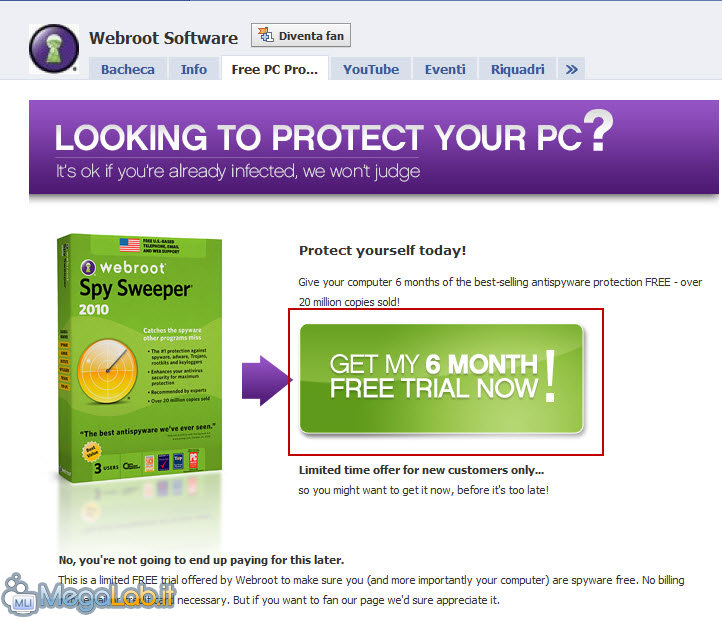Open the YouTube tab
Viewport: 722px width, 620px height.
(x=371, y=69)
